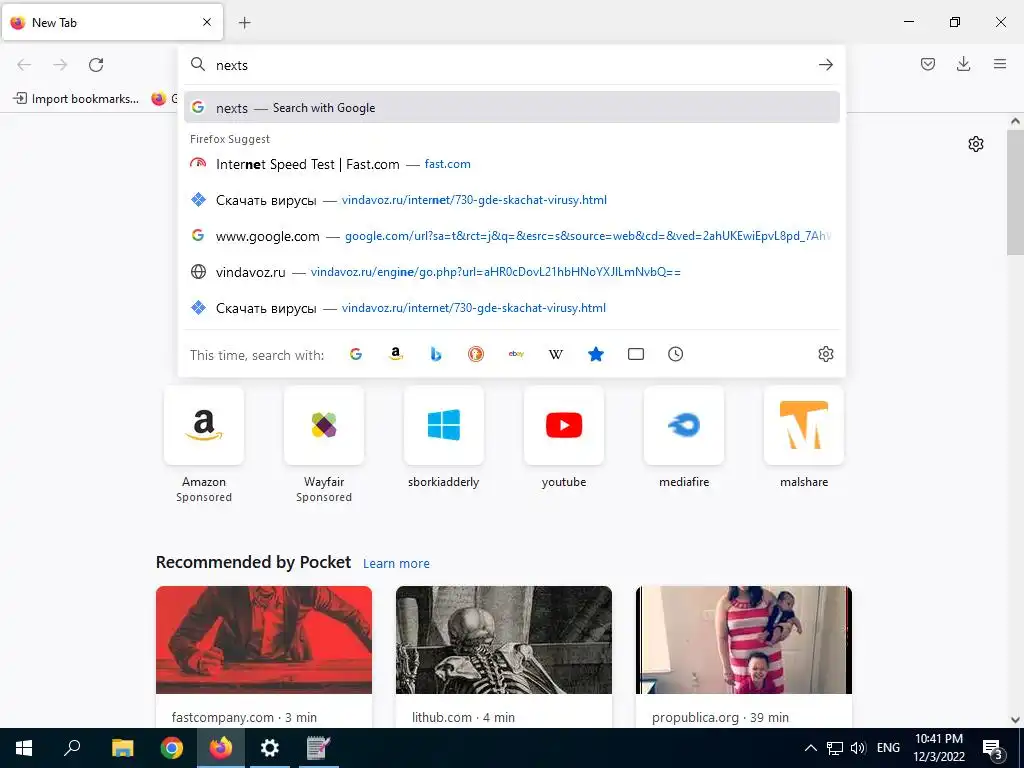Select first 'Скачать вирусы' vindavoz.ru suggestion
The height and width of the screenshot is (768, 1024).
pyautogui.click(x=511, y=200)
